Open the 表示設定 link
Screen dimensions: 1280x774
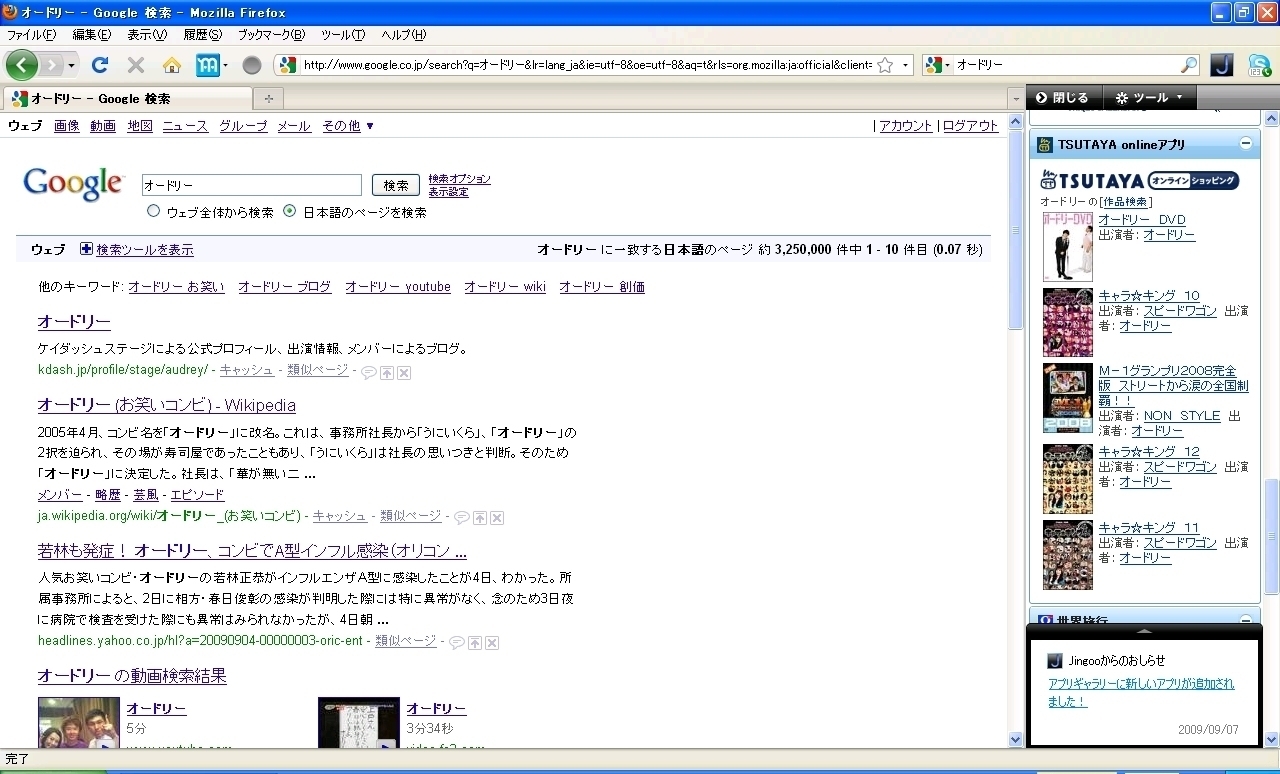[448, 192]
